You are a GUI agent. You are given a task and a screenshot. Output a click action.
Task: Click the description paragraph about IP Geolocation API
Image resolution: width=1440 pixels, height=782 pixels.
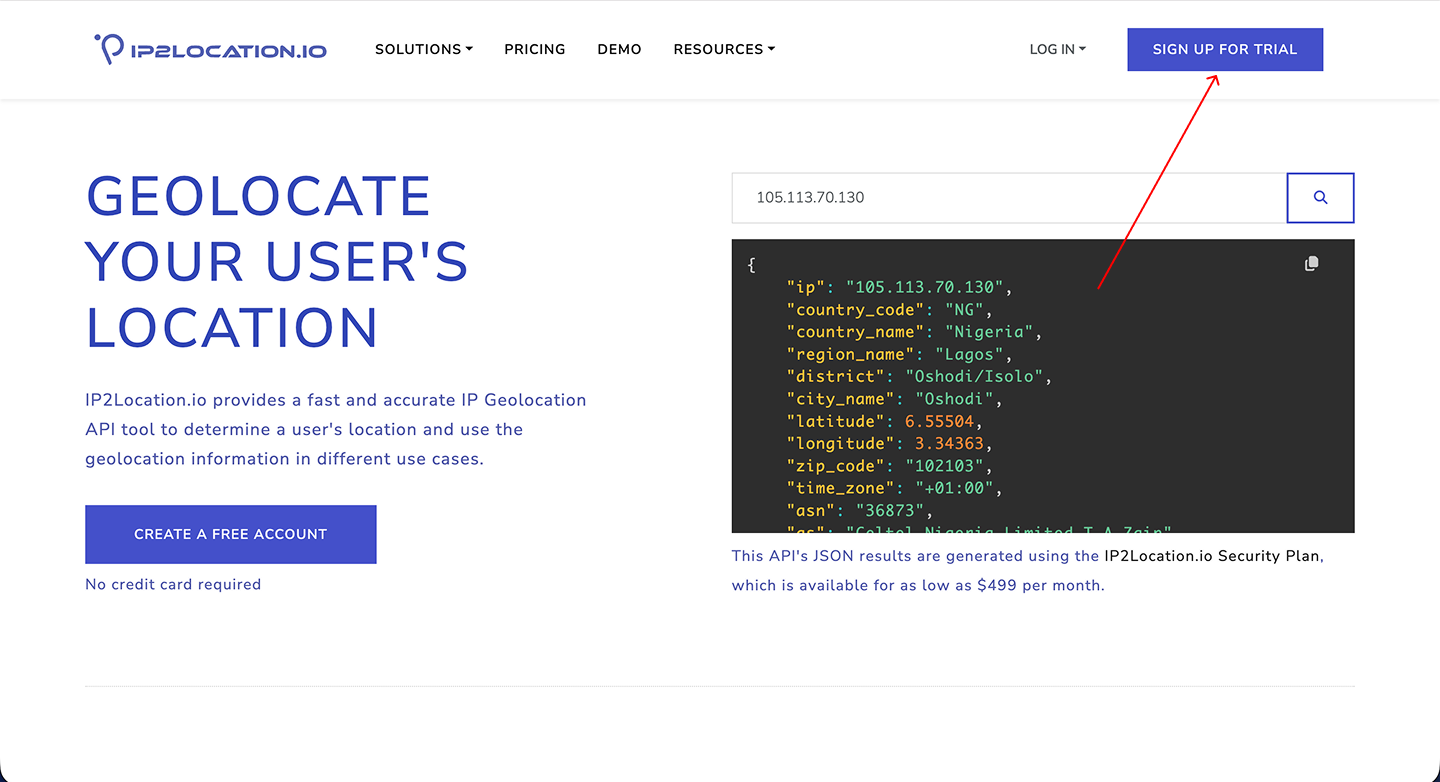tap(336, 429)
